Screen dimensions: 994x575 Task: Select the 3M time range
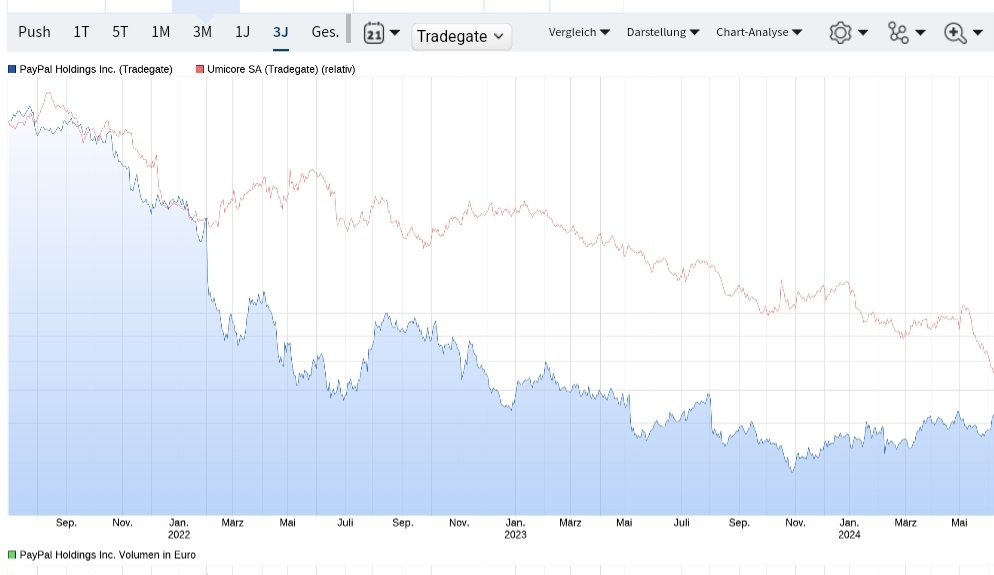pyautogui.click(x=202, y=32)
